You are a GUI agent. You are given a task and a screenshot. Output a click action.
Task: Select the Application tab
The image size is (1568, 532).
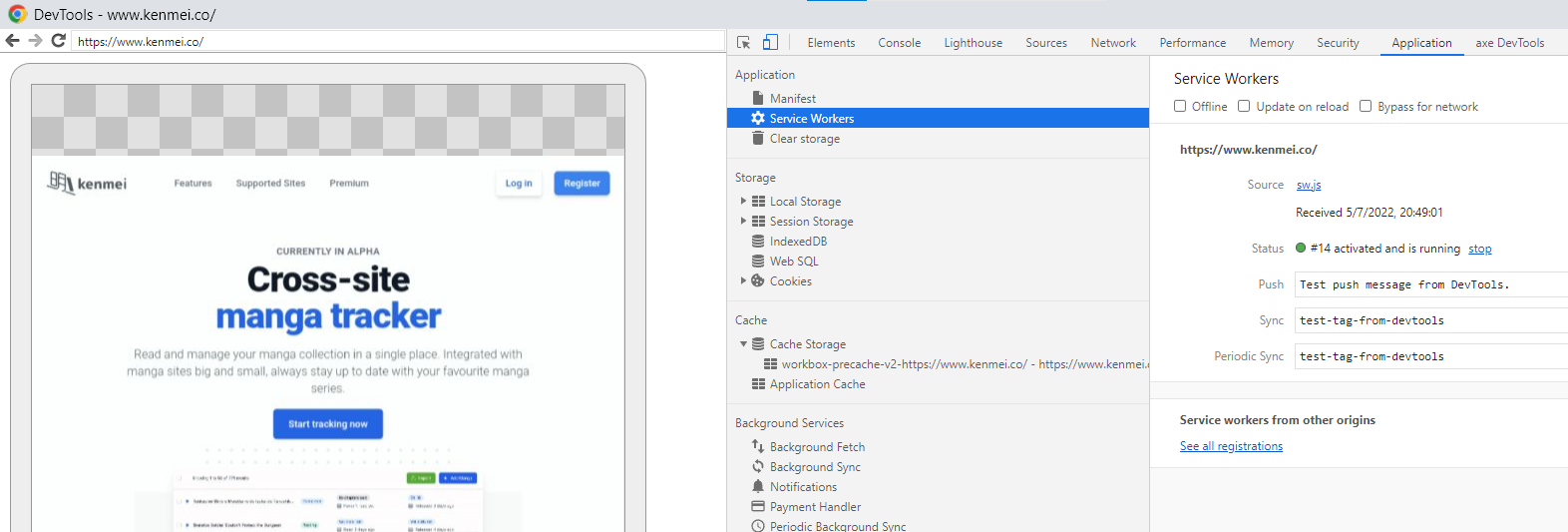[1421, 43]
